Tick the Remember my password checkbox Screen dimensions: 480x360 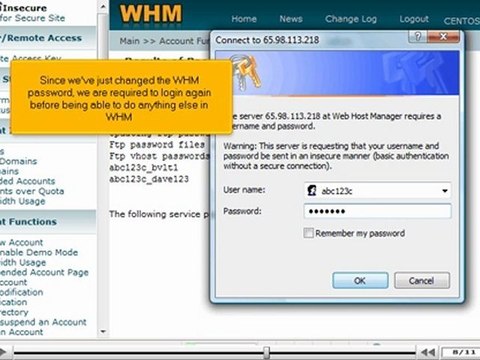[308, 233]
